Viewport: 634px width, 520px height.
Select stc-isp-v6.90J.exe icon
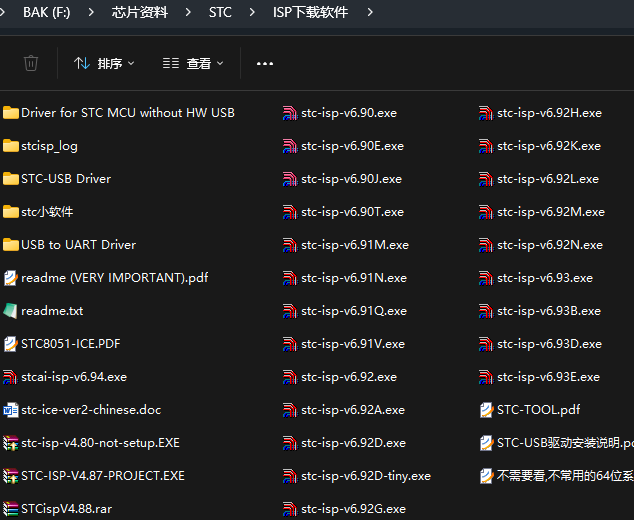point(290,179)
